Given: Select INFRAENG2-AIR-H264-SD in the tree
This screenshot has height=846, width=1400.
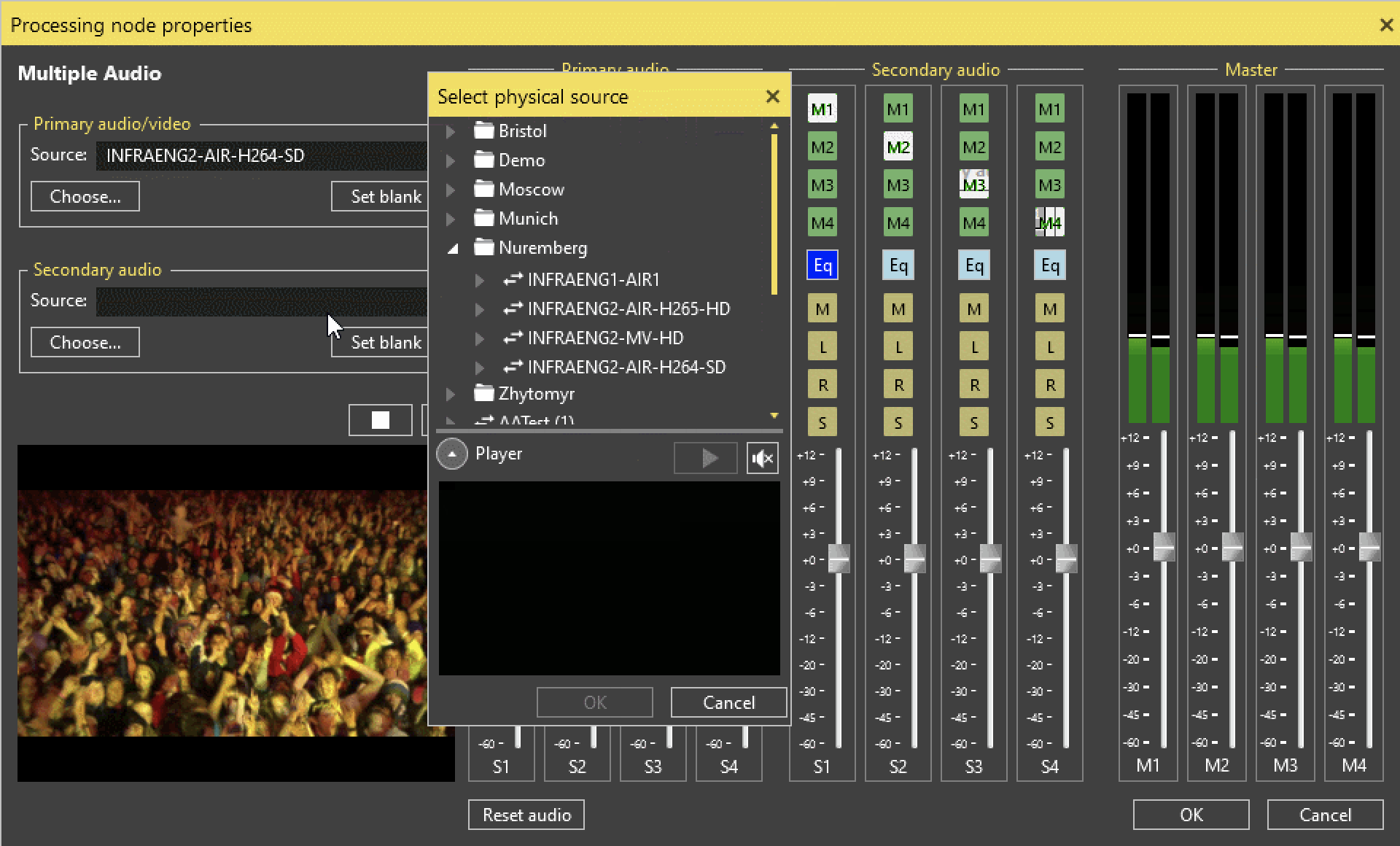Looking at the screenshot, I should (626, 368).
